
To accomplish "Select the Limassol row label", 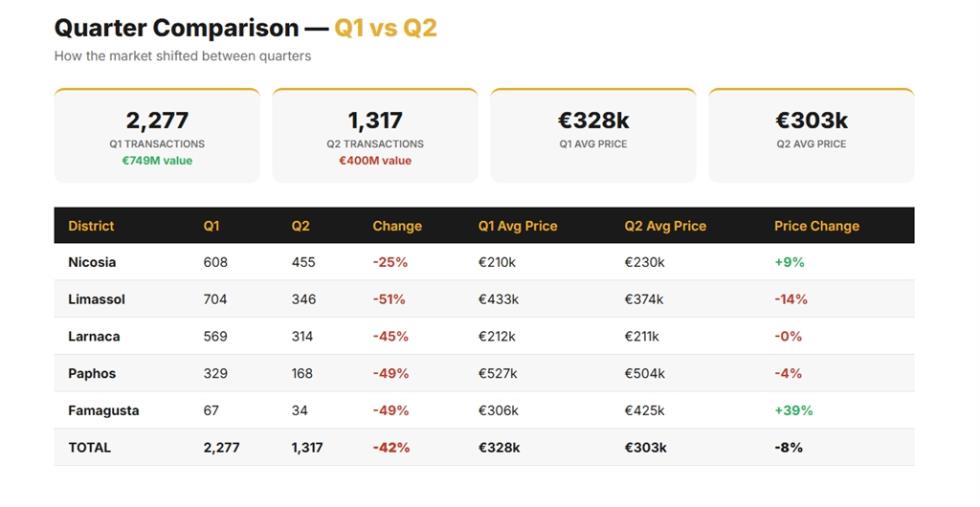I will (x=96, y=299).
